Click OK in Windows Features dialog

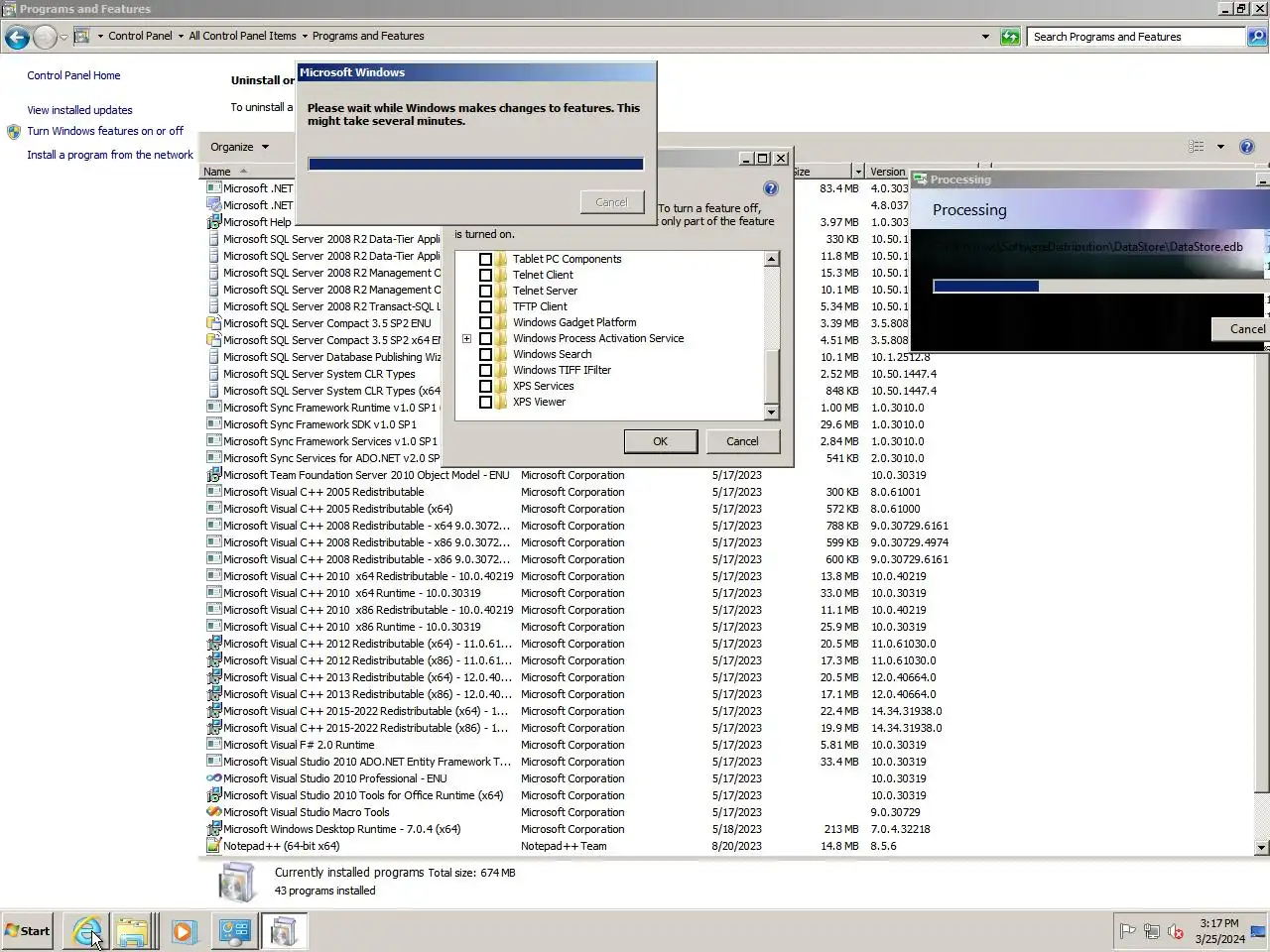(661, 441)
